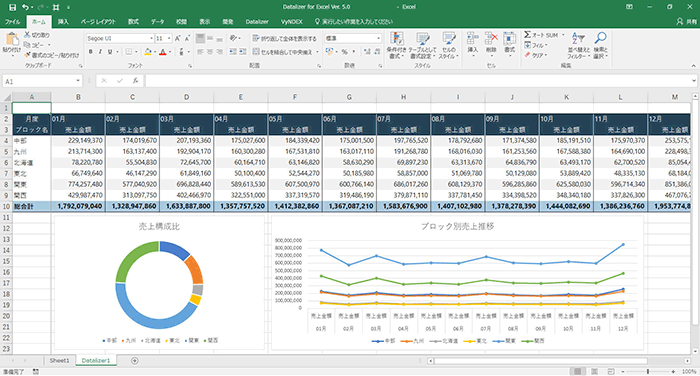Align text left
The width and height of the screenshot is (700, 376).
200,52
